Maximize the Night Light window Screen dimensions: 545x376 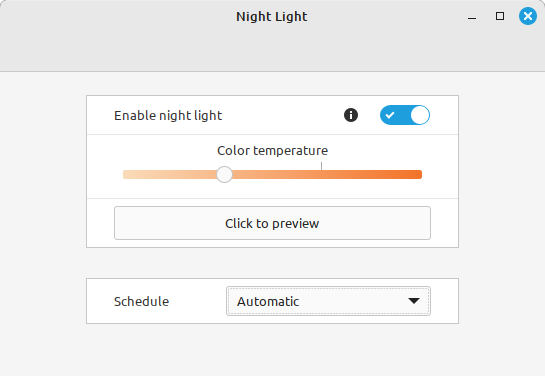[x=500, y=16]
